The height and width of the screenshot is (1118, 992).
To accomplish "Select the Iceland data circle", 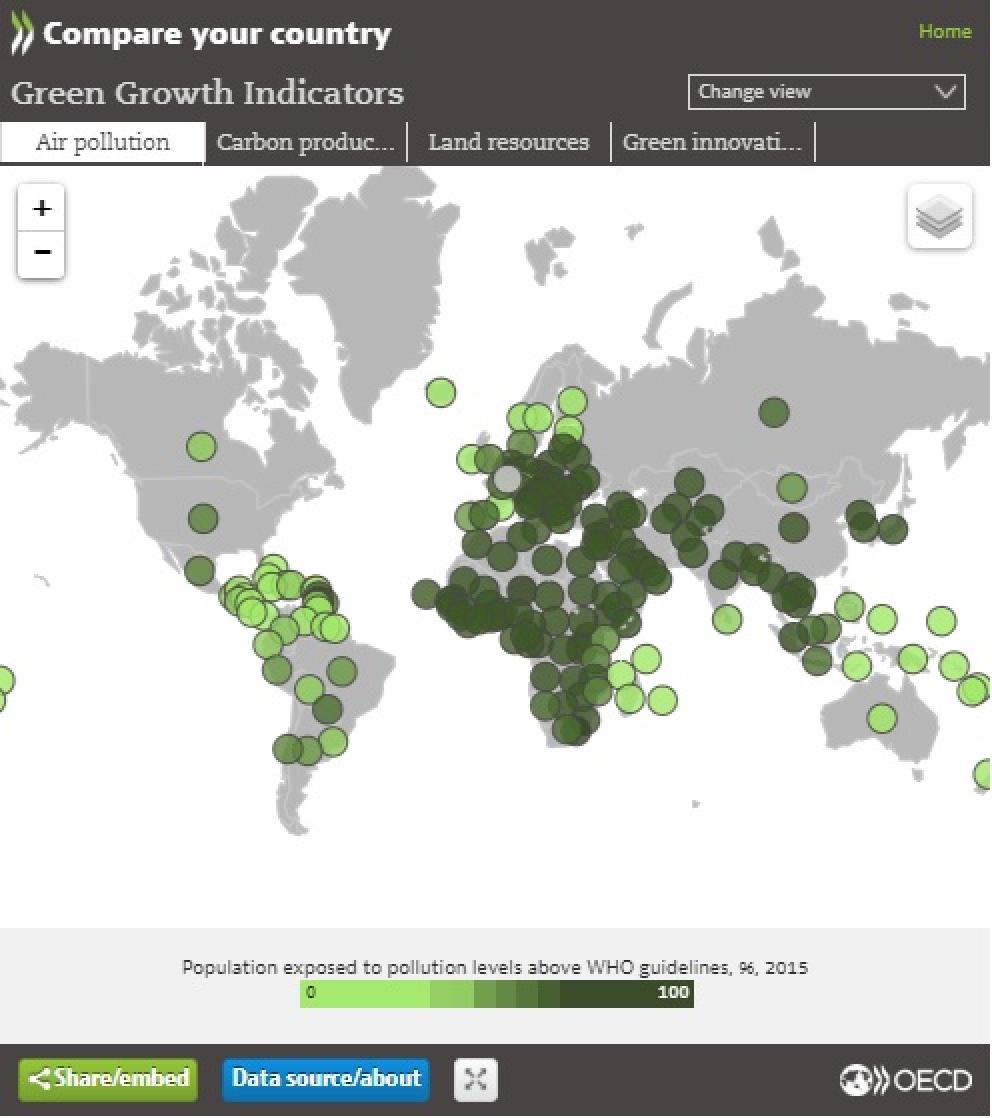I will [x=441, y=392].
